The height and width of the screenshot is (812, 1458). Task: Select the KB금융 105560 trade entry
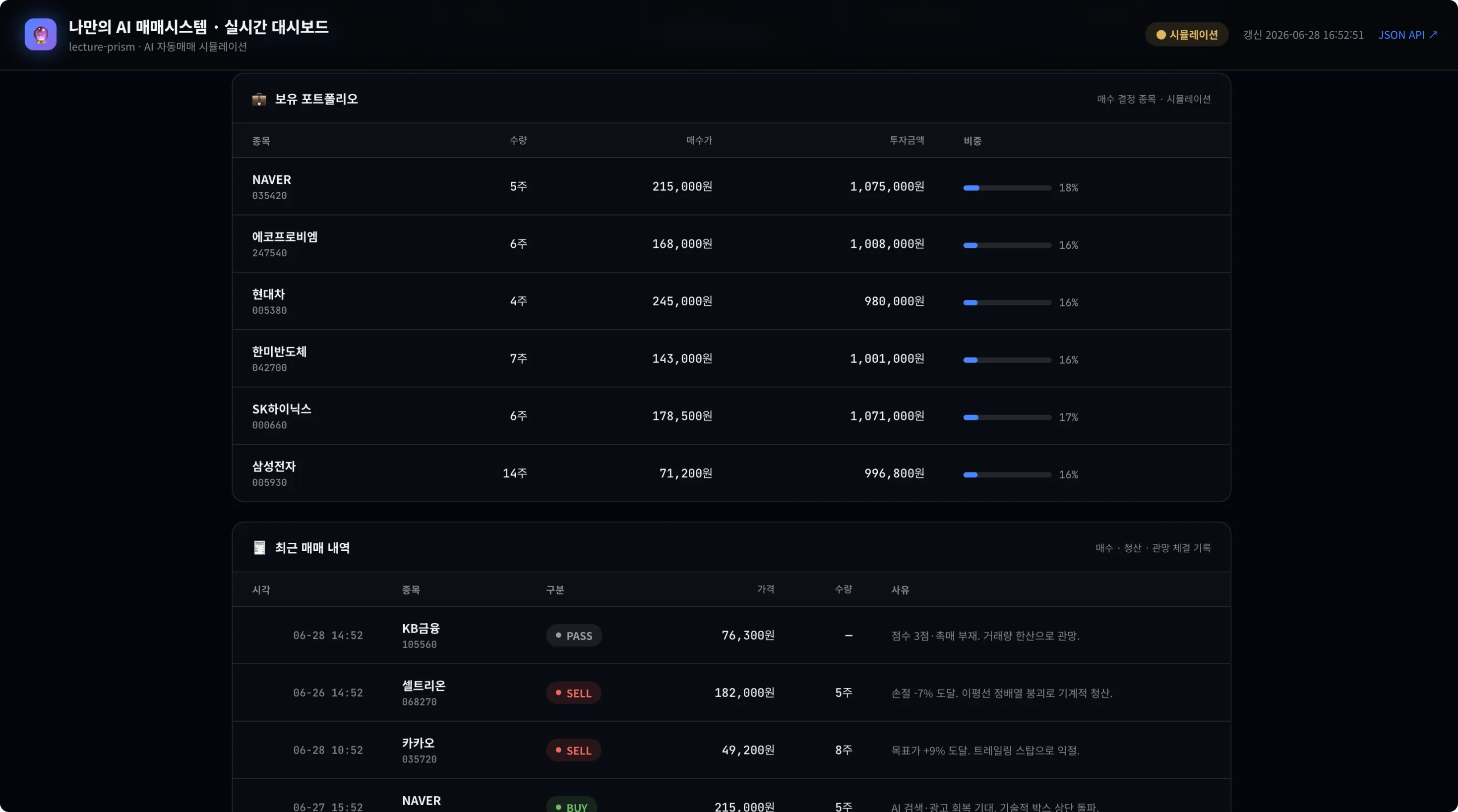pos(421,636)
